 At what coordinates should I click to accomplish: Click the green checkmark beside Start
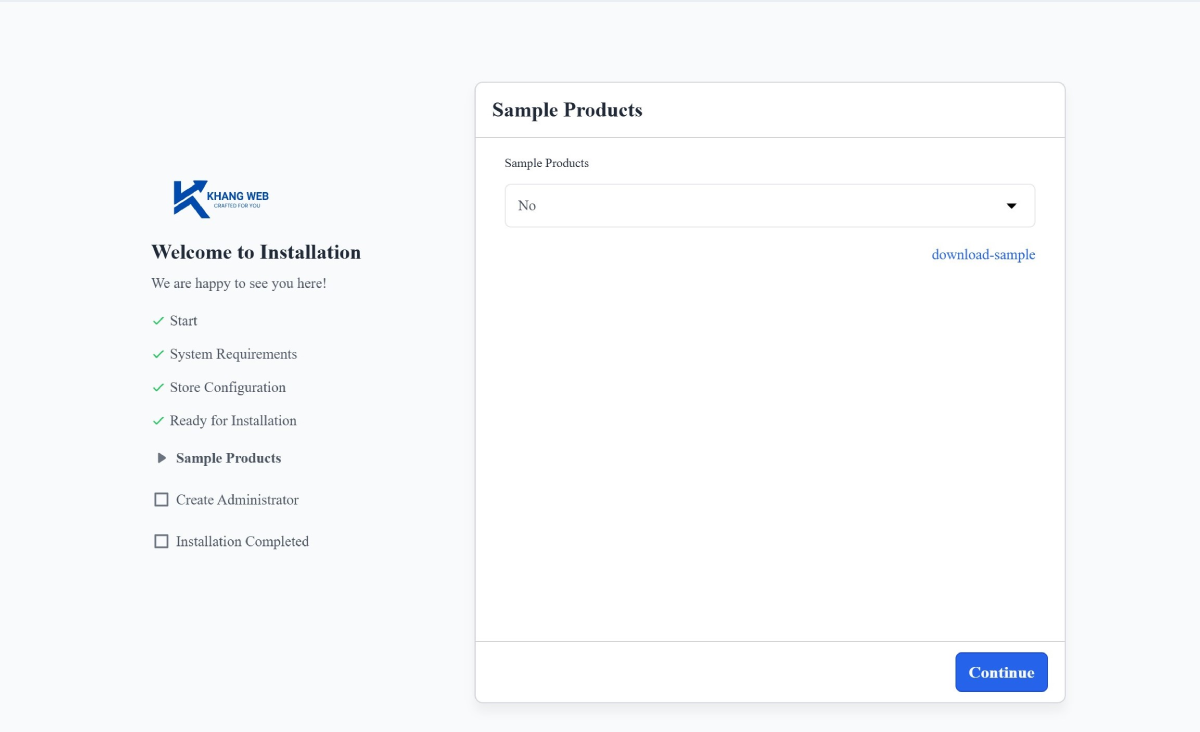tap(158, 321)
